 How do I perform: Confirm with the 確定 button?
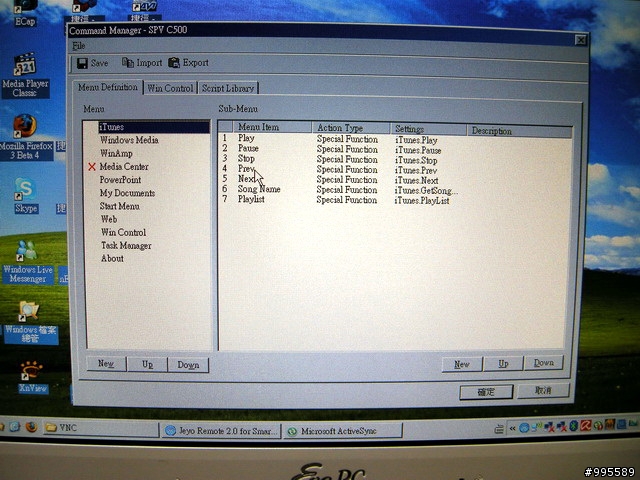(x=486, y=392)
